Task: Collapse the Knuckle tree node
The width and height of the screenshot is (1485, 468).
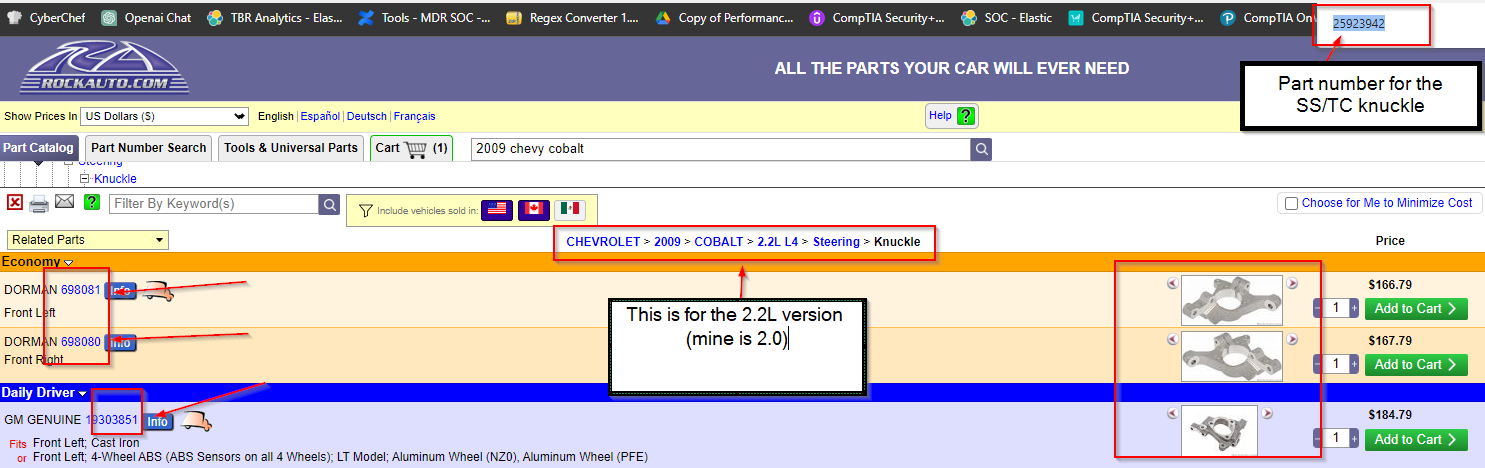Action: point(85,179)
